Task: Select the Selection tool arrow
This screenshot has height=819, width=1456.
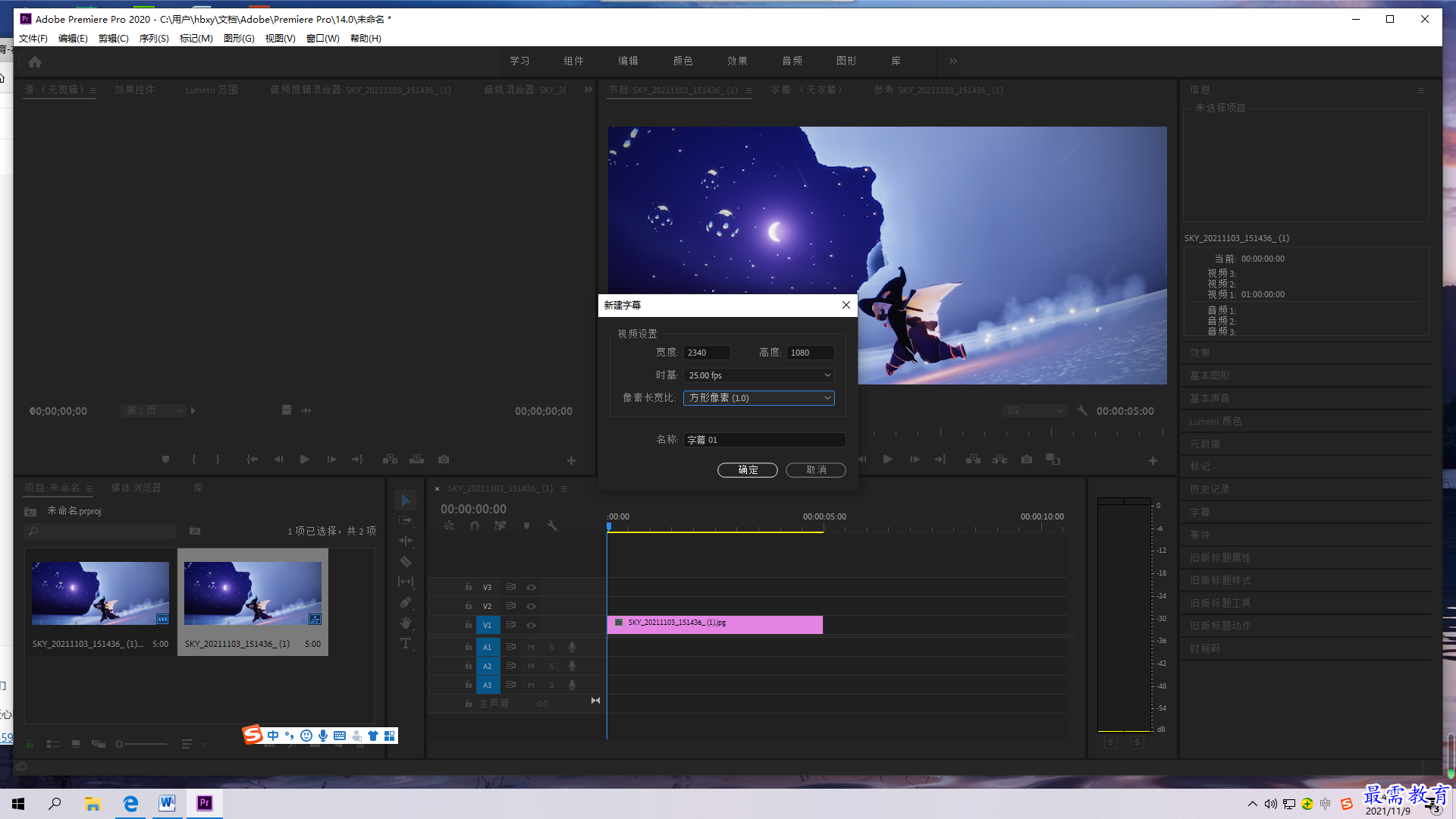Action: (406, 500)
